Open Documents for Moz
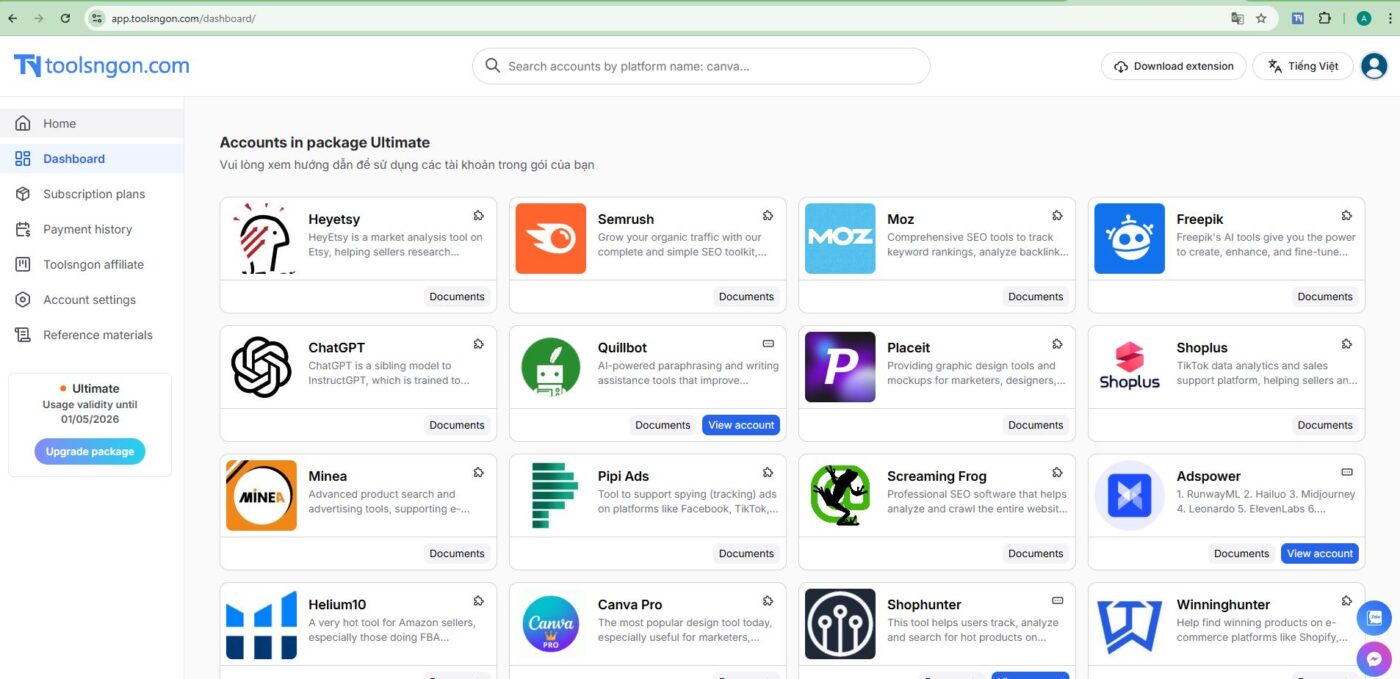The height and width of the screenshot is (679, 1400). pos(1036,296)
